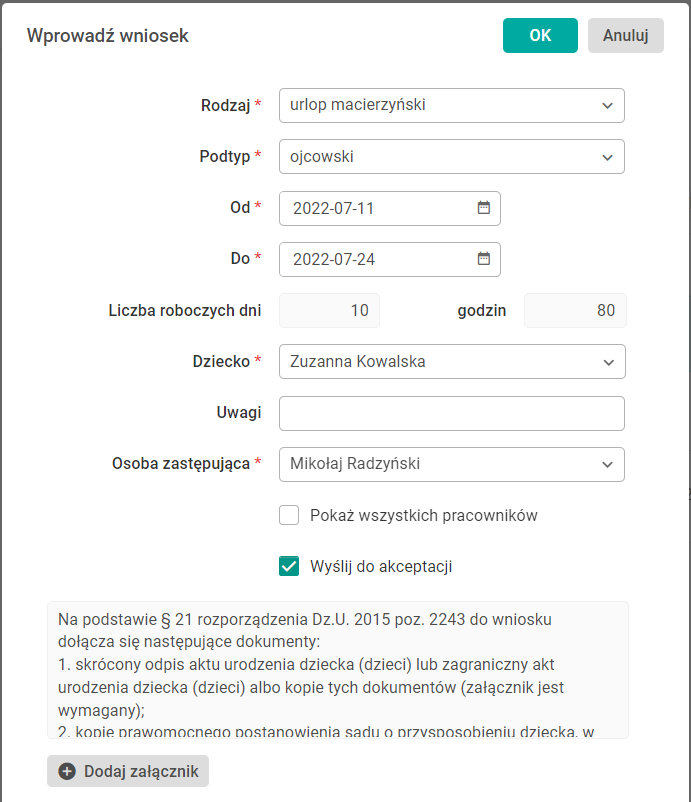Enable Pokaż wszystkich pracowników checkbox
Screen dimensions: 691x802
[x=289, y=516]
